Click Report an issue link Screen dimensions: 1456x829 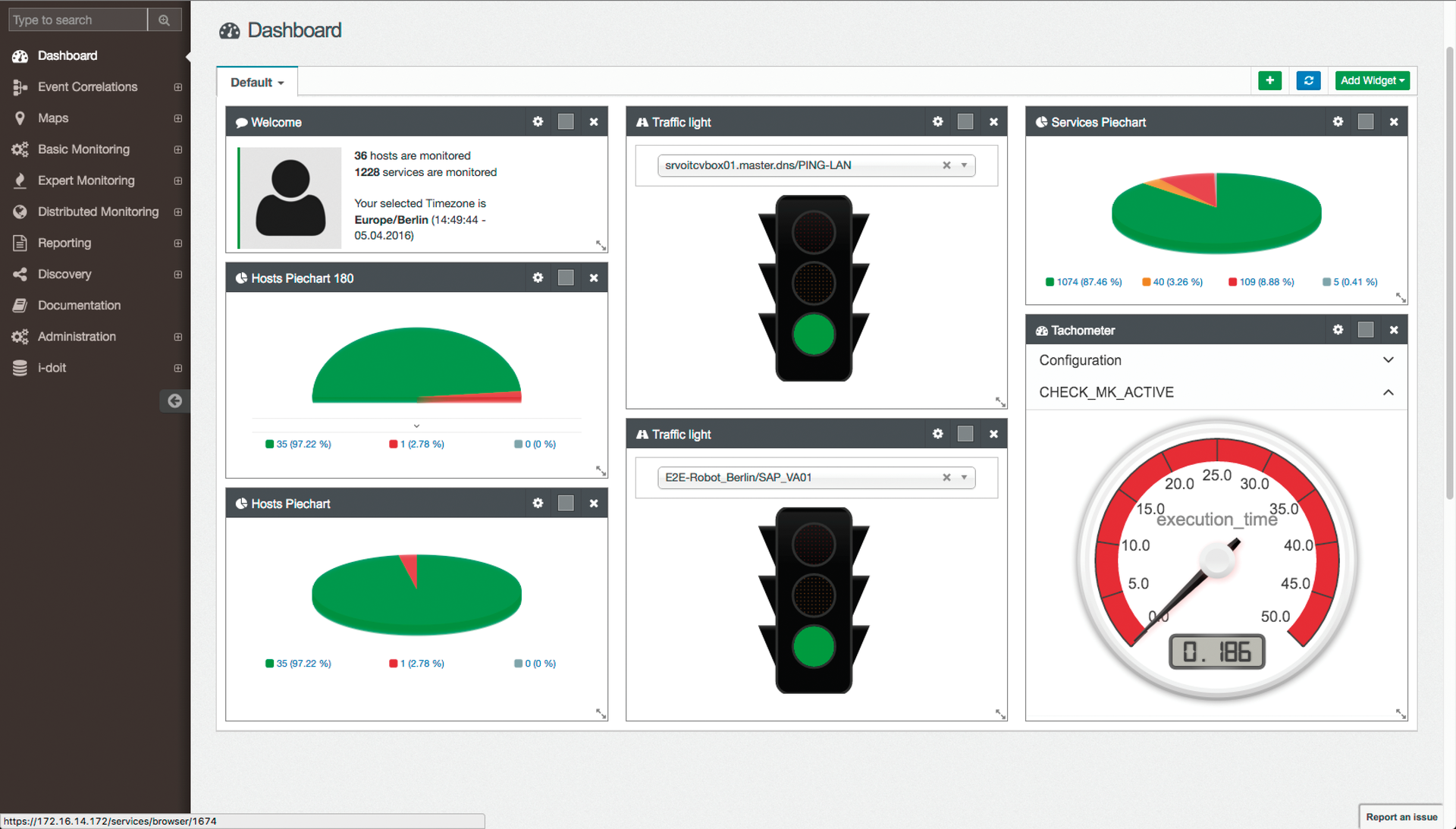[x=1401, y=817]
